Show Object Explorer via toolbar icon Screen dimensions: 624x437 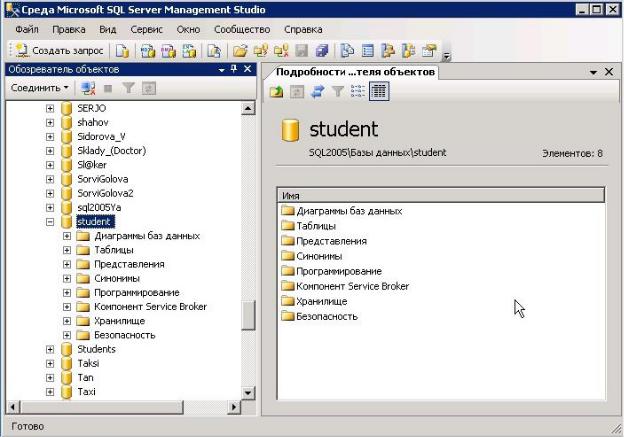point(388,51)
